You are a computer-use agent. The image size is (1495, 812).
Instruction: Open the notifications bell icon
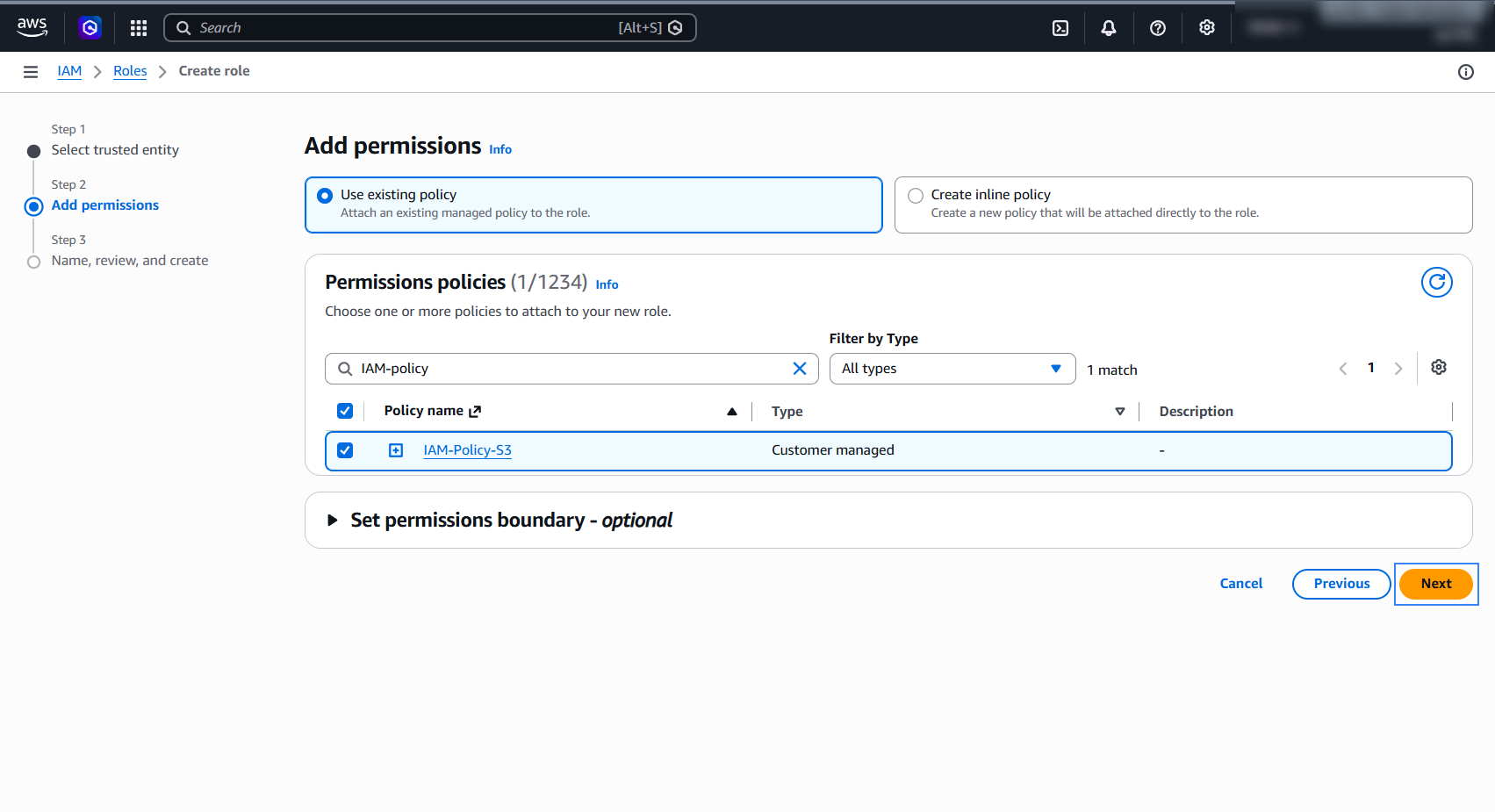pos(1109,28)
